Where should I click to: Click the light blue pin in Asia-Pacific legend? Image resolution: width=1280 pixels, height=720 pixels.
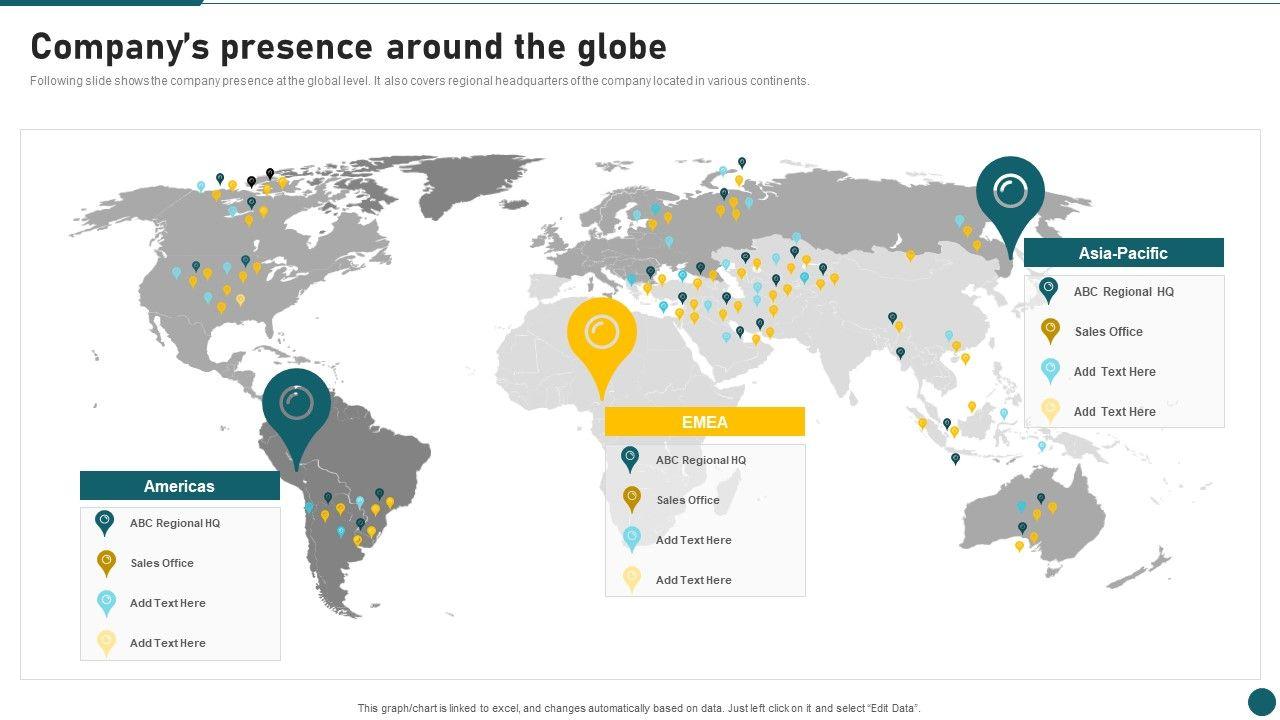pyautogui.click(x=1050, y=371)
